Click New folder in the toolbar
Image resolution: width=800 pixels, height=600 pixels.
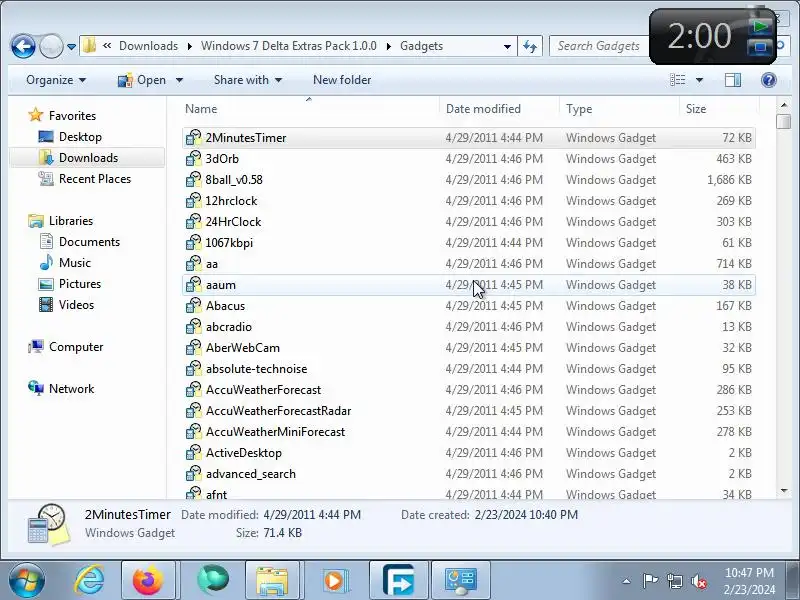click(x=342, y=80)
